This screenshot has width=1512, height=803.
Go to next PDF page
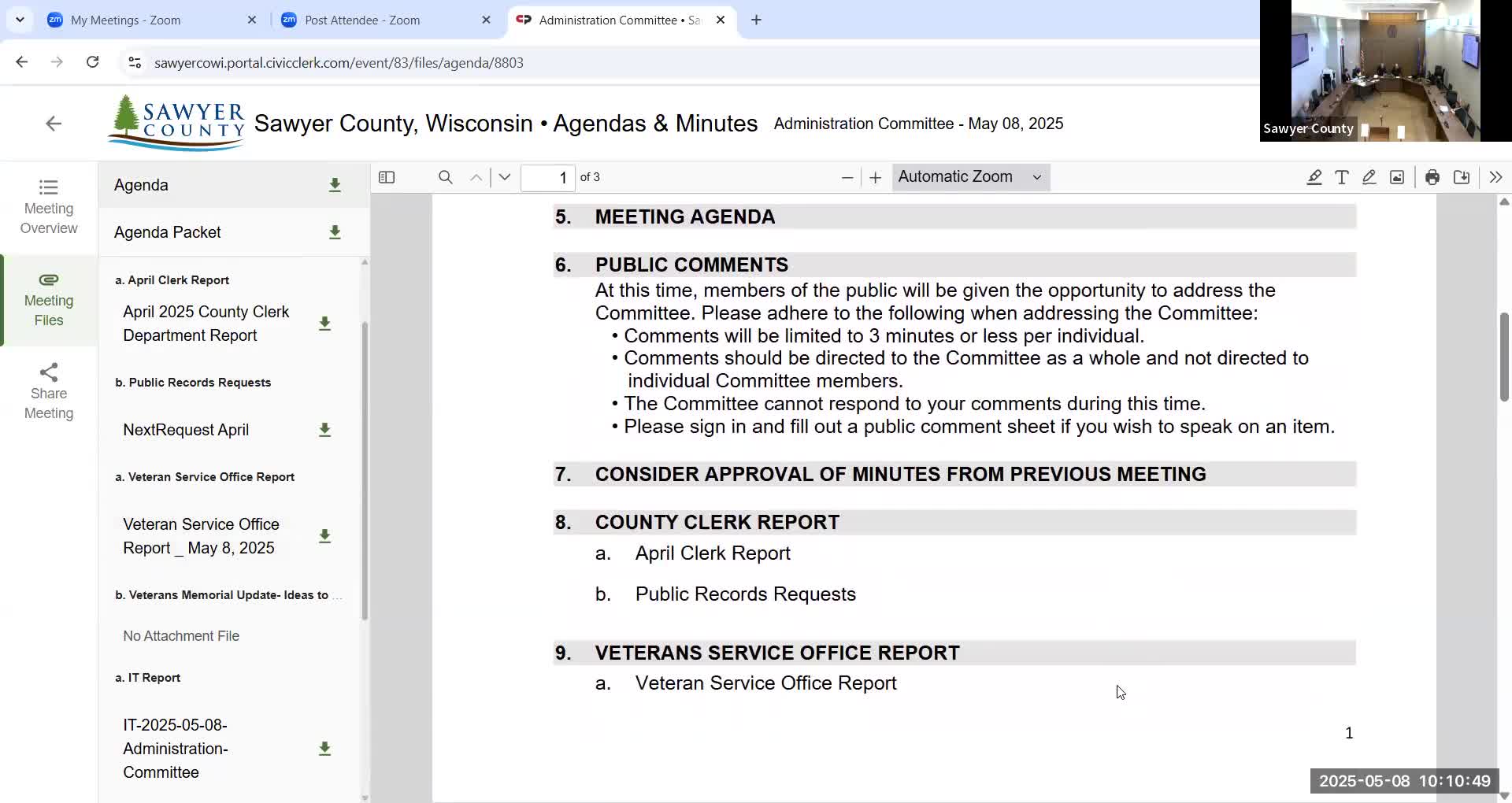click(x=505, y=177)
